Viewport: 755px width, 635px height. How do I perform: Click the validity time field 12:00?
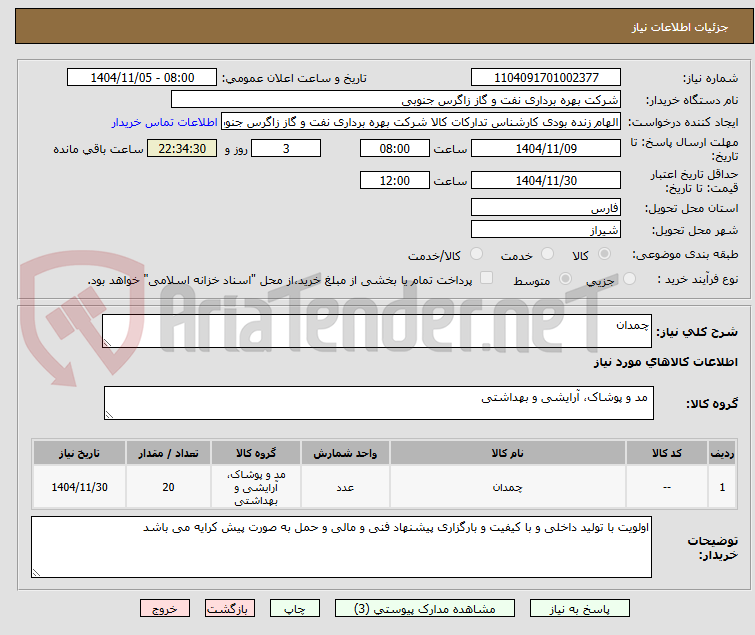[x=395, y=181]
